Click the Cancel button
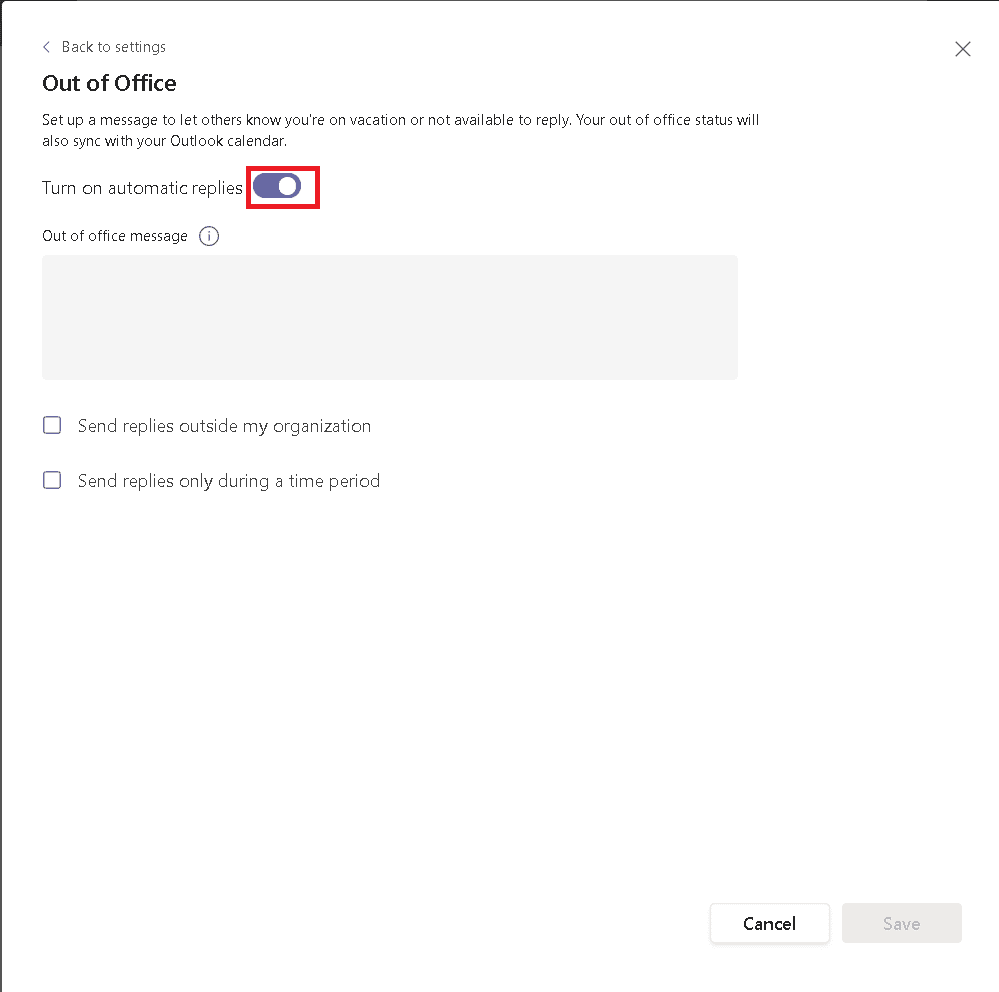Screen dimensions: 999x992 coord(770,923)
